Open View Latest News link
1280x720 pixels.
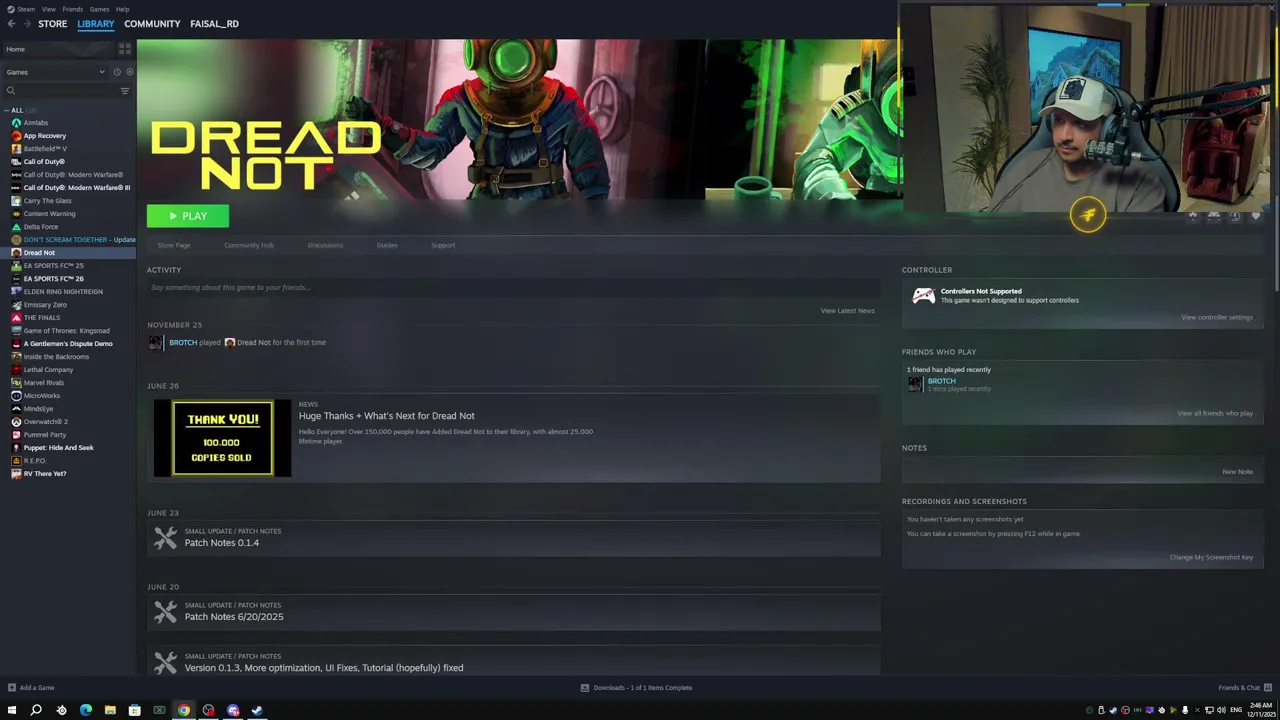(x=847, y=311)
